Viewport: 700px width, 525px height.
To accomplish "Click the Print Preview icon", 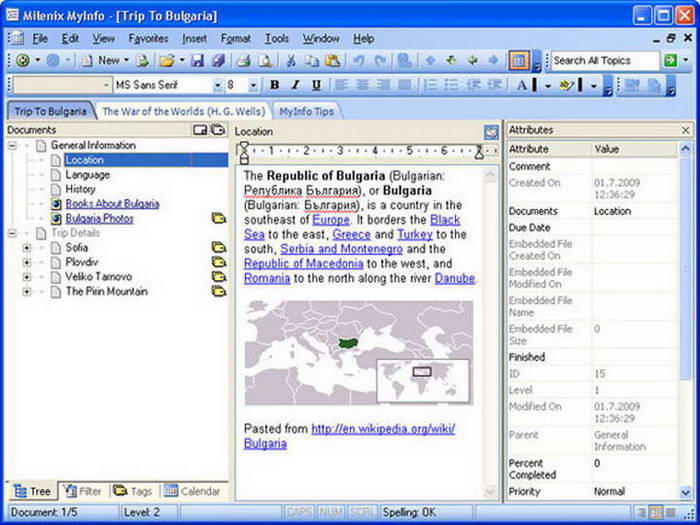I will 266,60.
